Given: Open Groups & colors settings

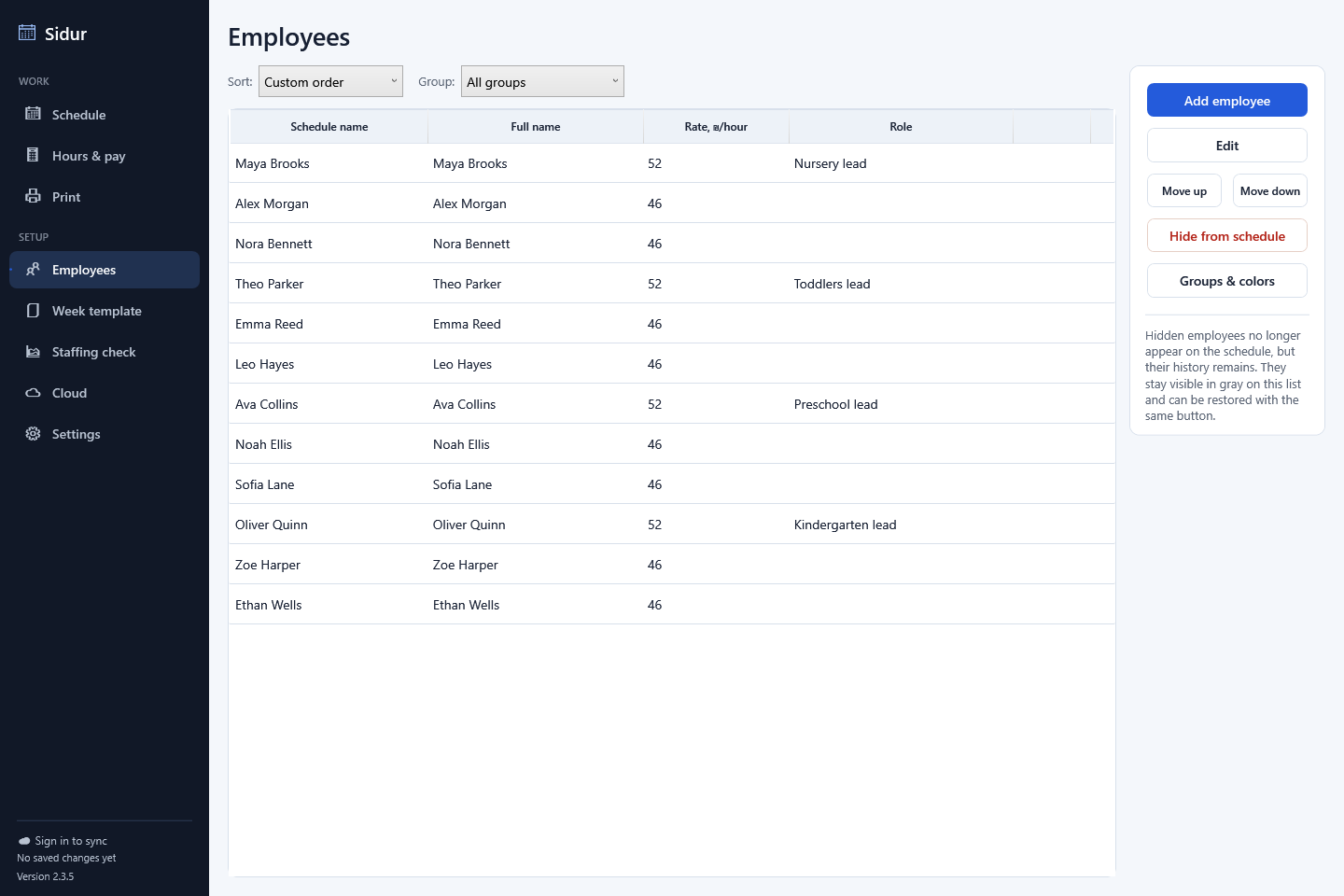Looking at the screenshot, I should pos(1226,280).
